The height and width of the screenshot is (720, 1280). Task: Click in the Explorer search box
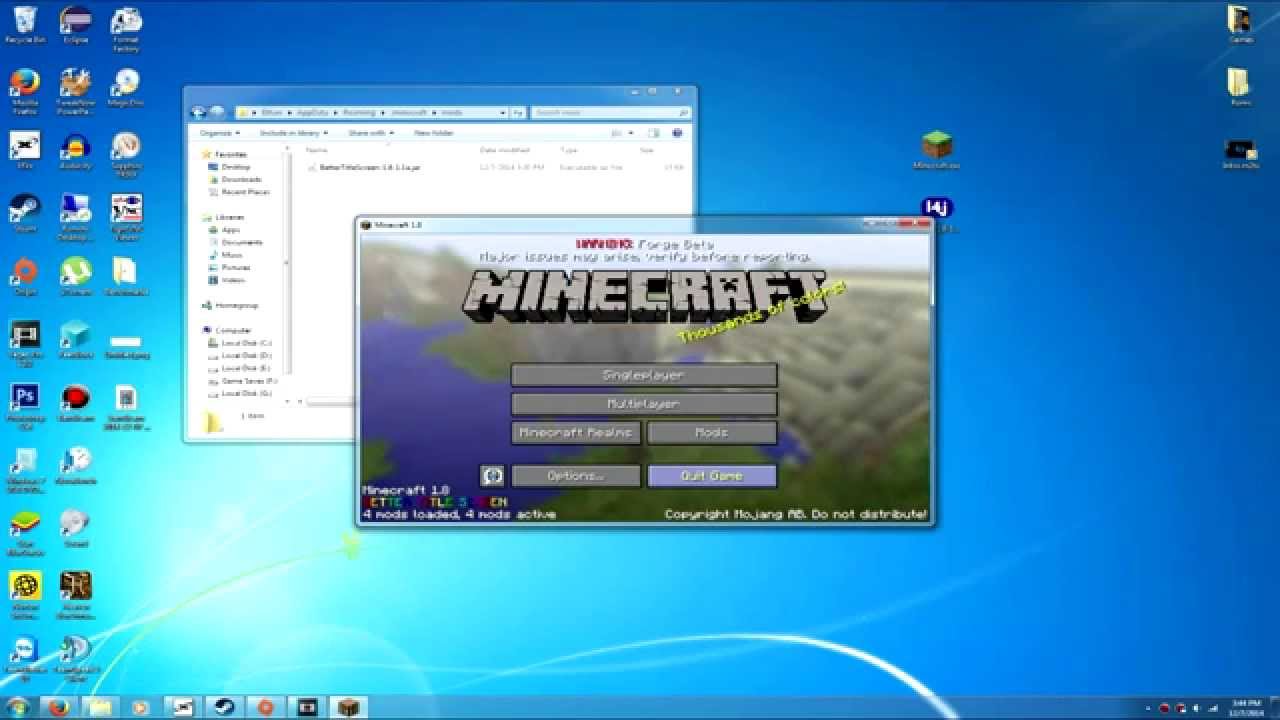pyautogui.click(x=610, y=113)
